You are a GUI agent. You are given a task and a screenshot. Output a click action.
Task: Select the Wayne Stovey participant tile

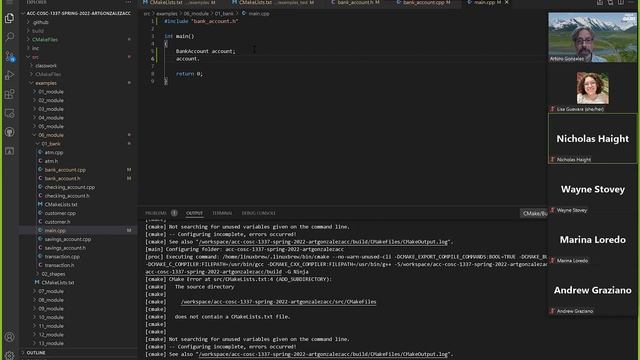pyautogui.click(x=592, y=189)
